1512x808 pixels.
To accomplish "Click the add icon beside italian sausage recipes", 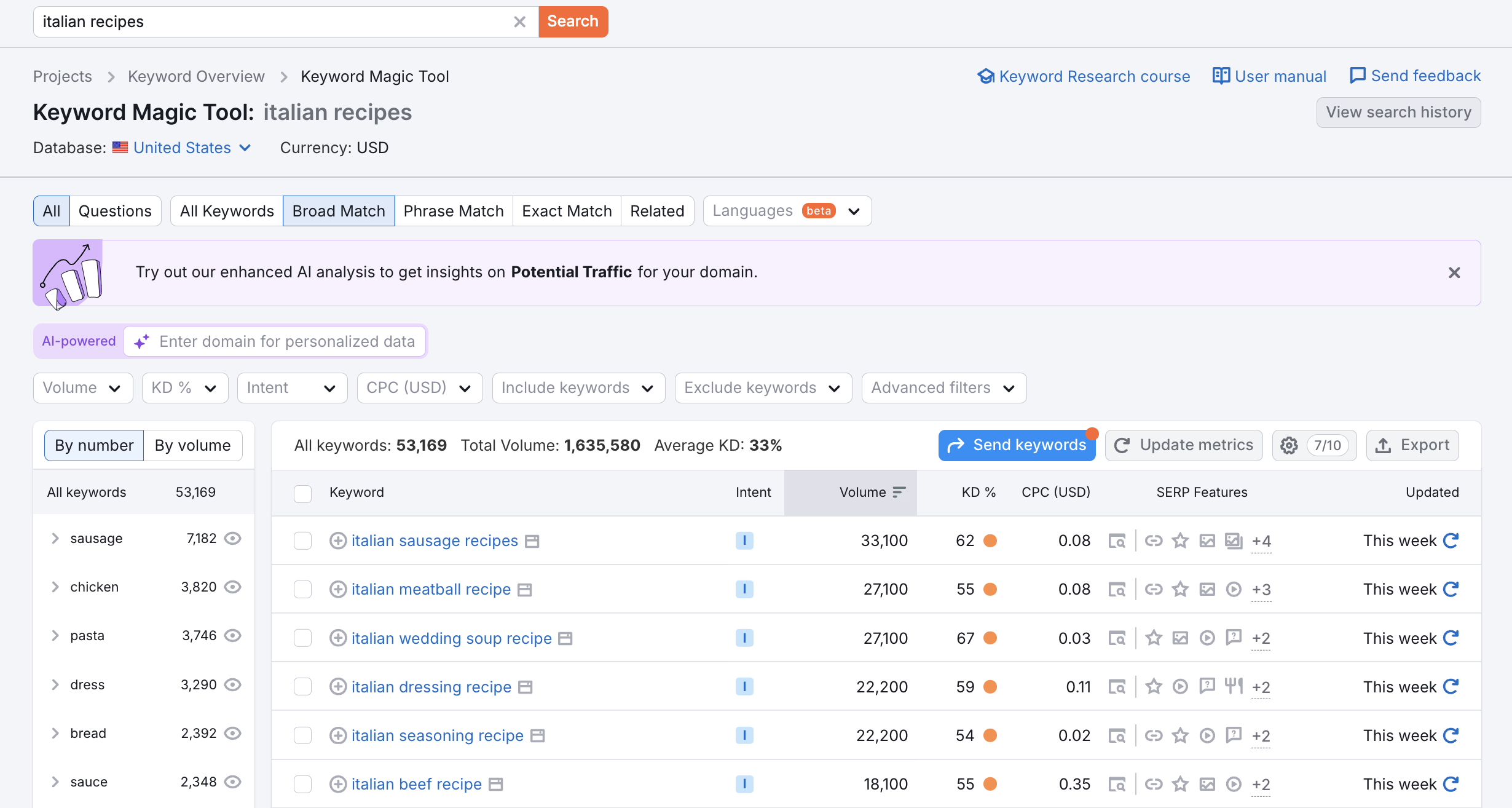I will [338, 541].
